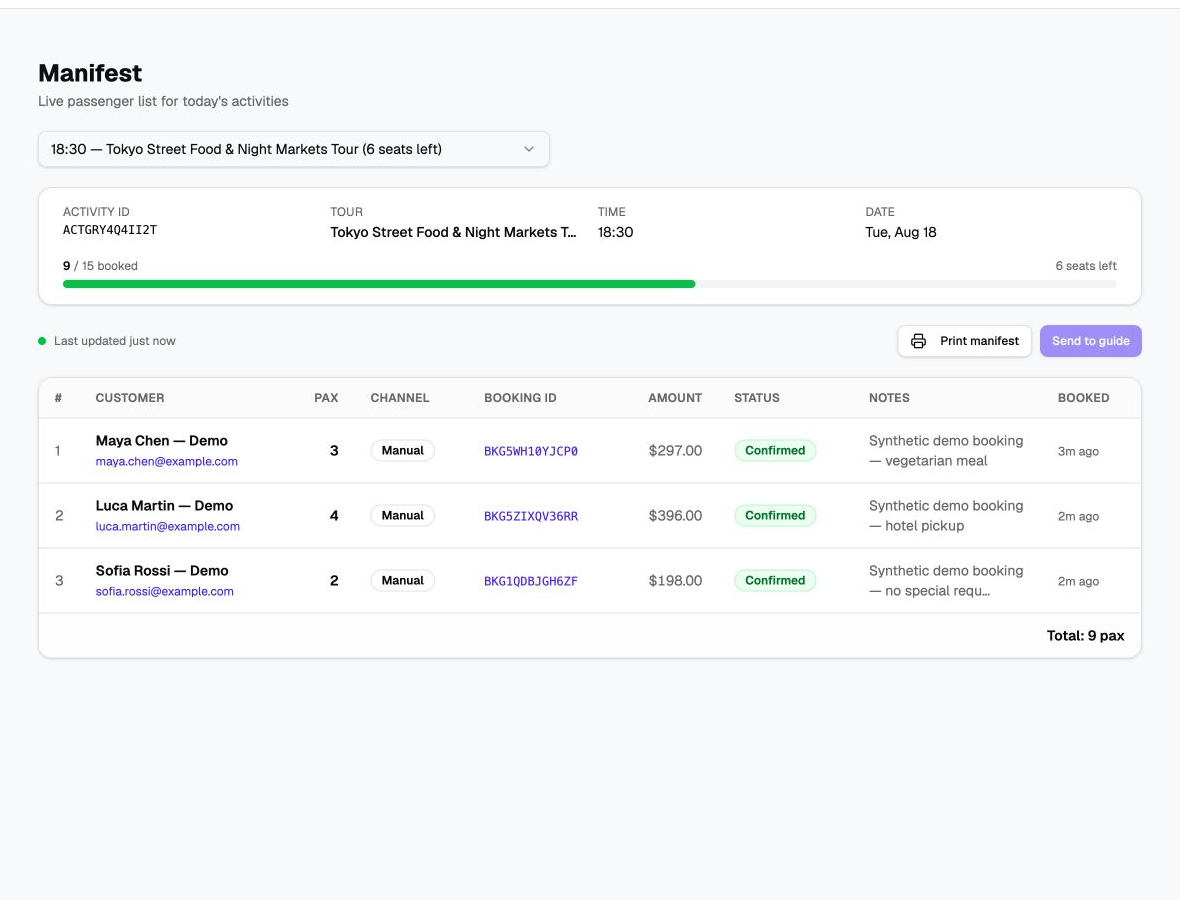Click the $396.00 amount
This screenshot has width=1180, height=900.
675,515
